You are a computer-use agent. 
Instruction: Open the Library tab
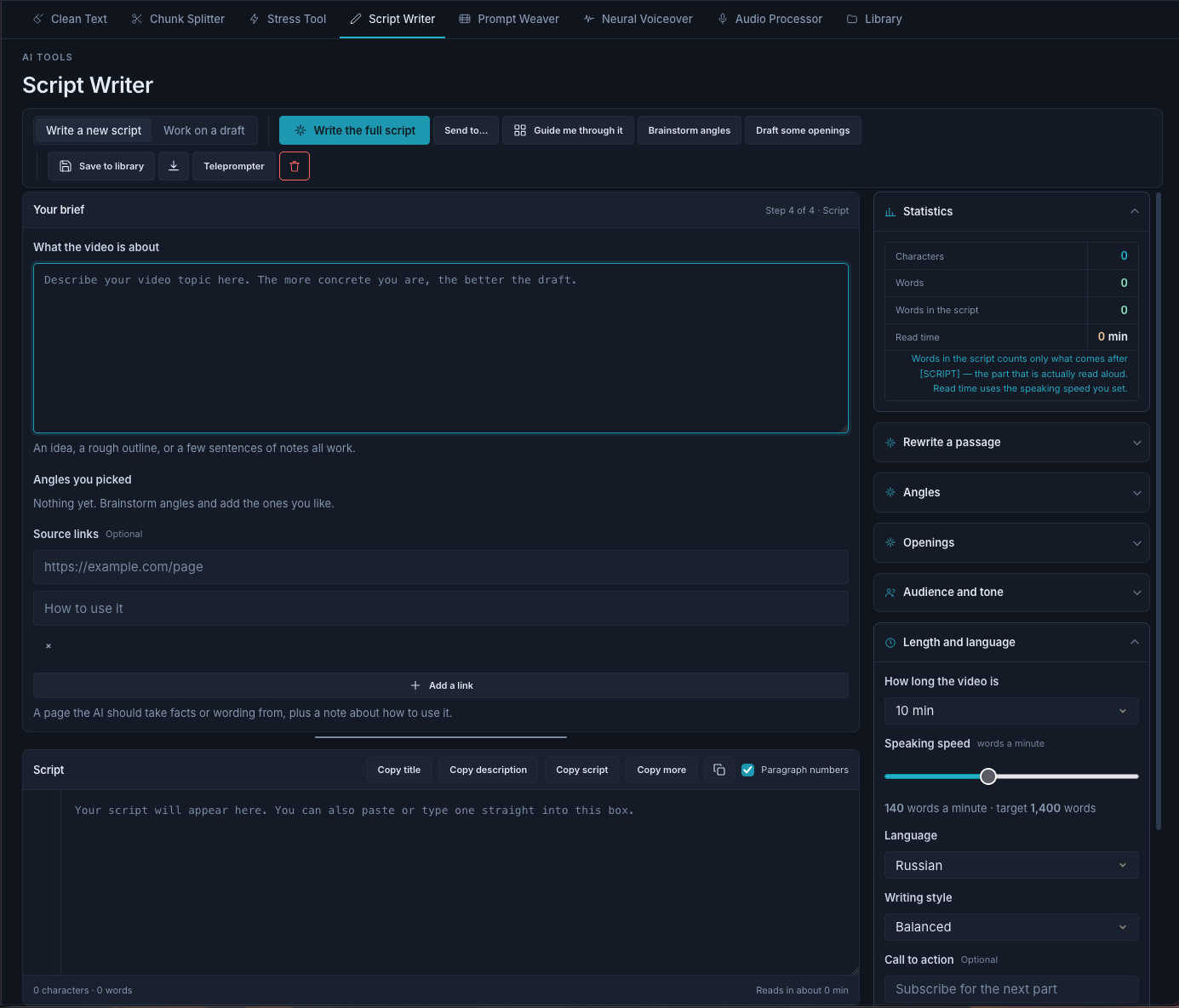[x=874, y=19]
